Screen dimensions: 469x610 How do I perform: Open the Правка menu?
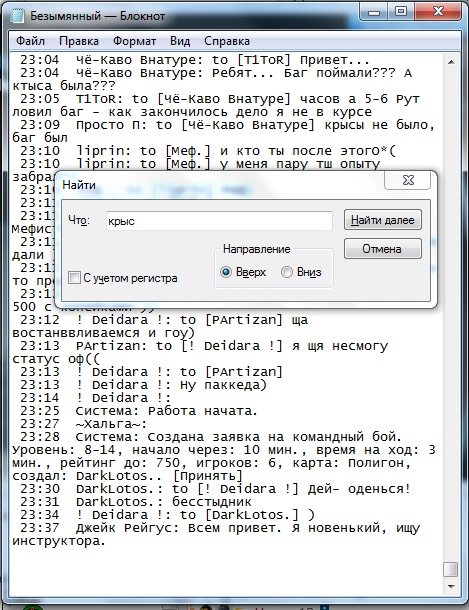click(79, 41)
